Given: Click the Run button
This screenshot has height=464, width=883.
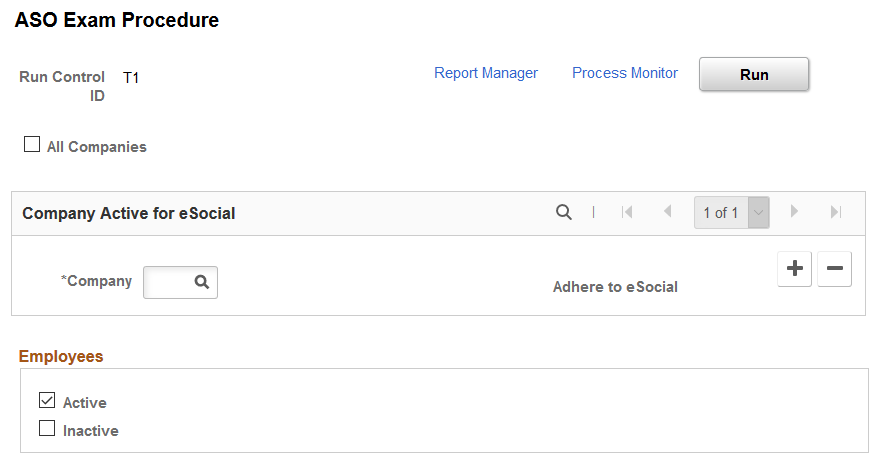Looking at the screenshot, I should 754,74.
